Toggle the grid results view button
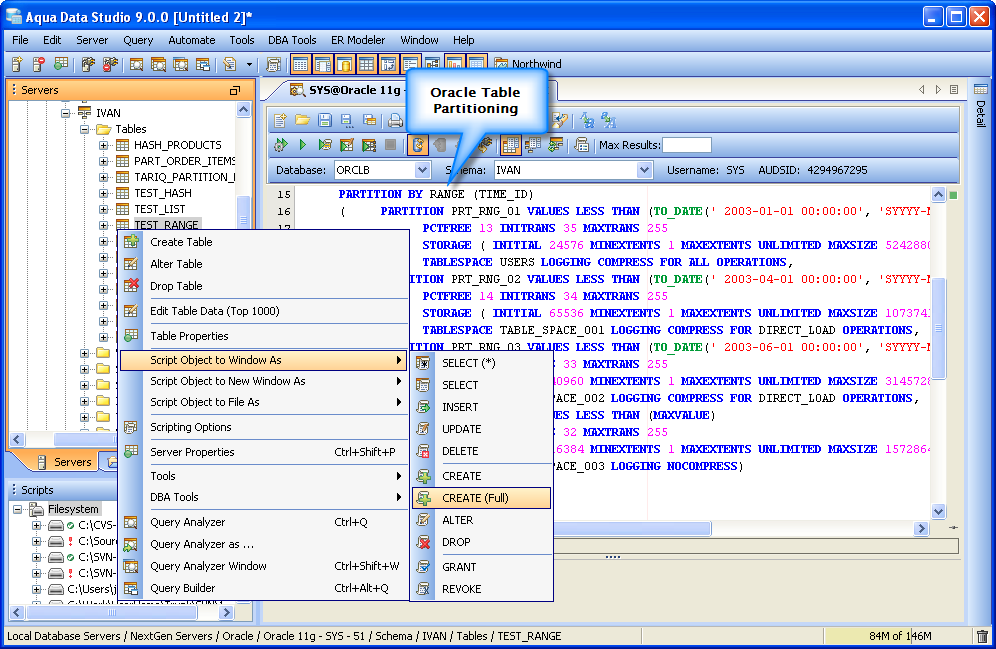 510,145
